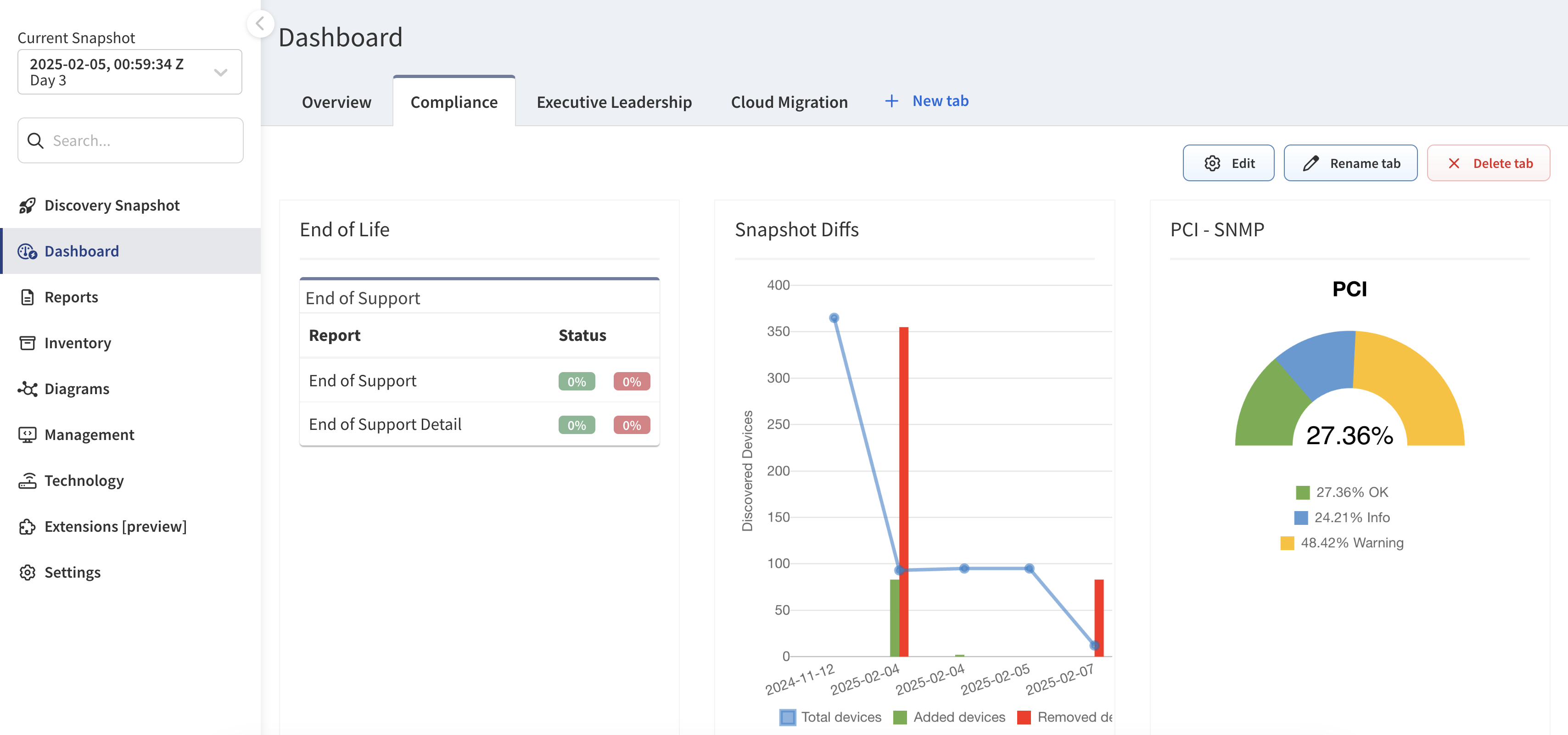Click the Management monitor icon
Viewport: 1568px width, 735px height.
click(x=28, y=435)
